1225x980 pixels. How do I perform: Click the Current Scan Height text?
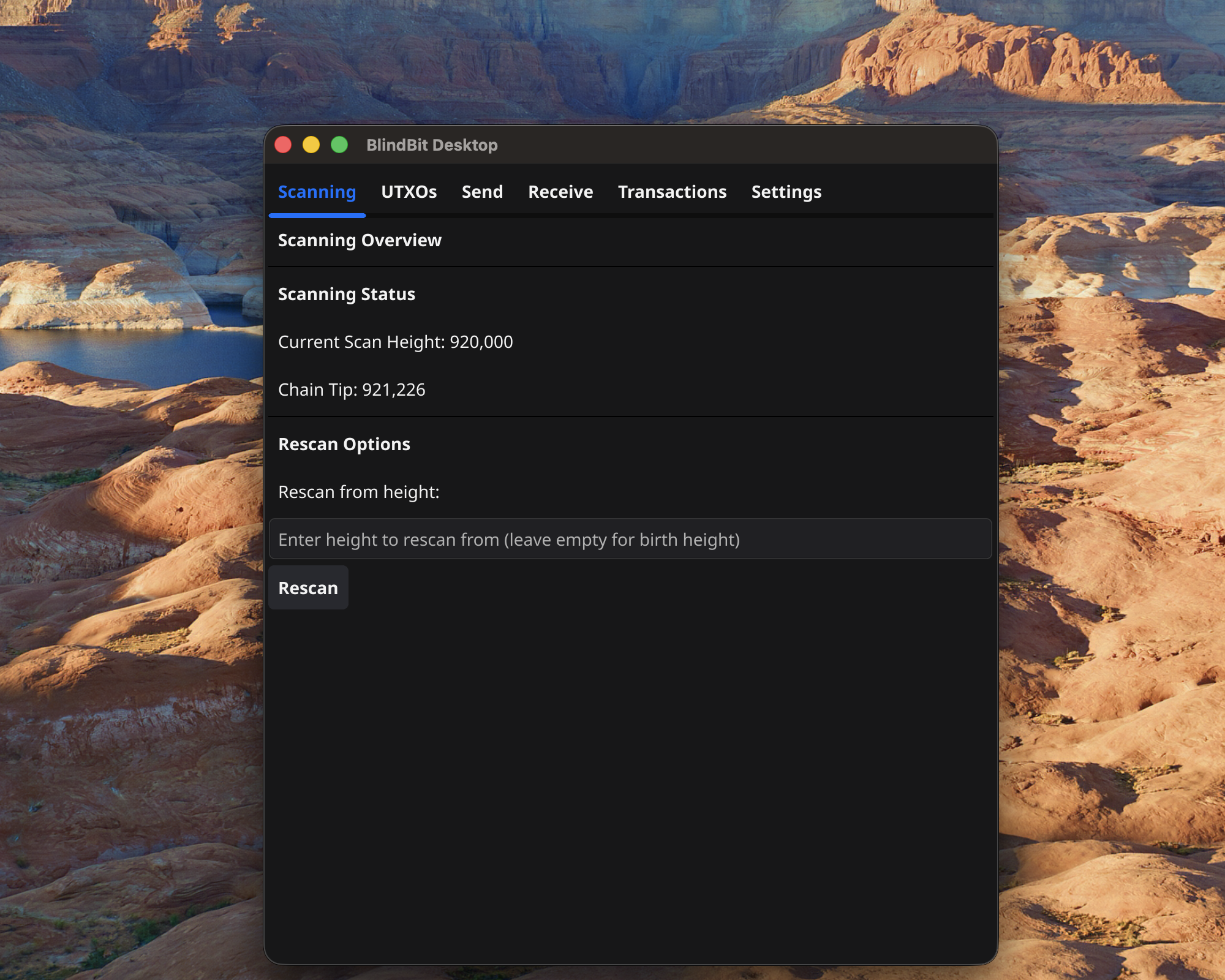395,342
